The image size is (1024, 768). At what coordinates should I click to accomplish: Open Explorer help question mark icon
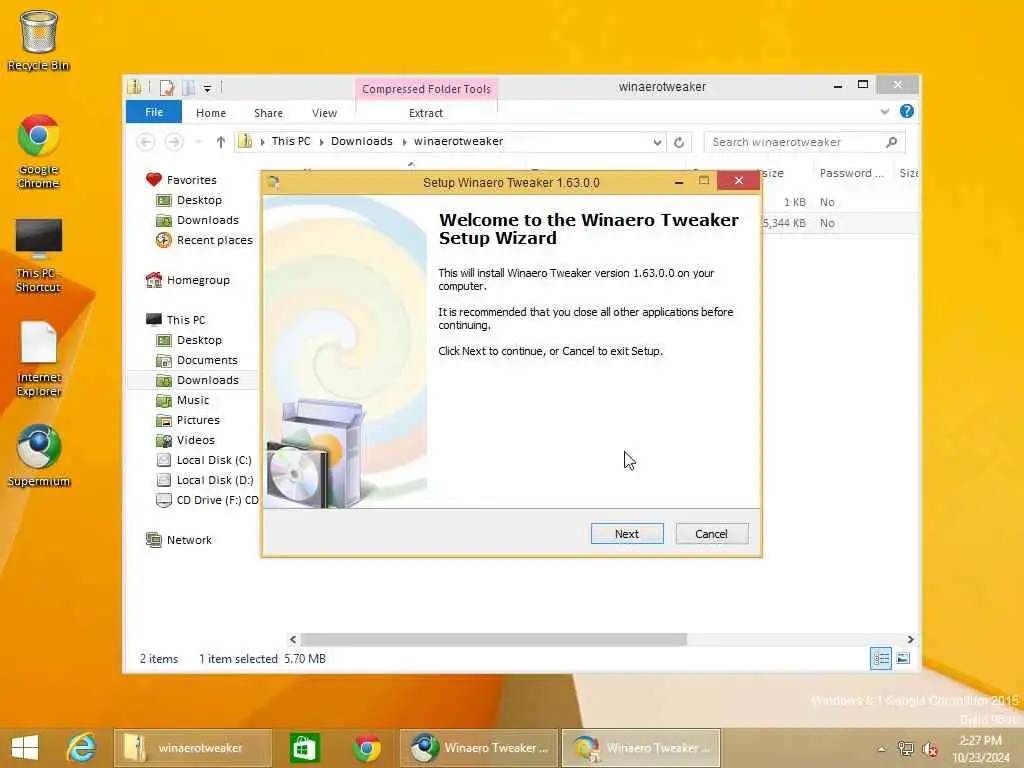[x=906, y=111]
